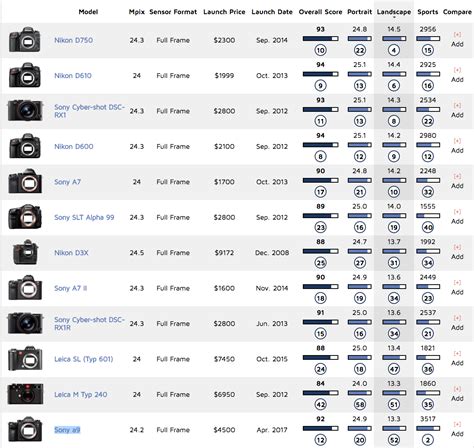Click Nikon D750 overall score bar

(x=320, y=39)
